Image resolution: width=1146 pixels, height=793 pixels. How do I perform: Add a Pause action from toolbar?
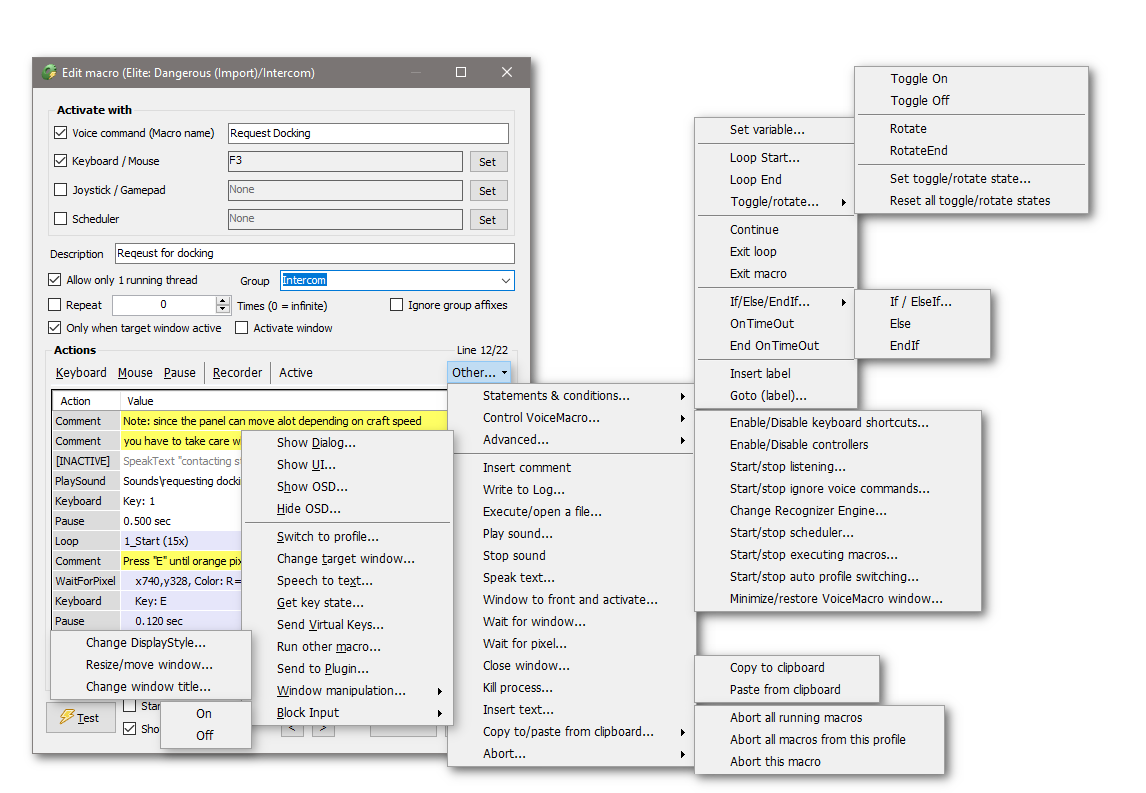(x=180, y=373)
